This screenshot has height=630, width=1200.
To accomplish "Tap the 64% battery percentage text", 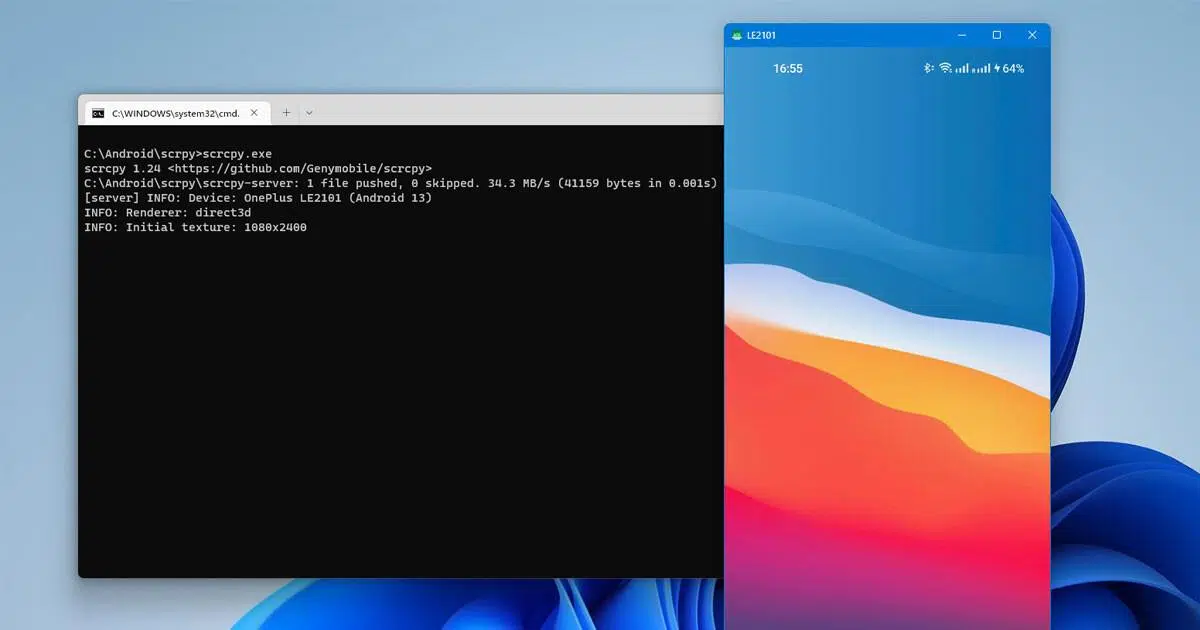I will pyautogui.click(x=1013, y=68).
